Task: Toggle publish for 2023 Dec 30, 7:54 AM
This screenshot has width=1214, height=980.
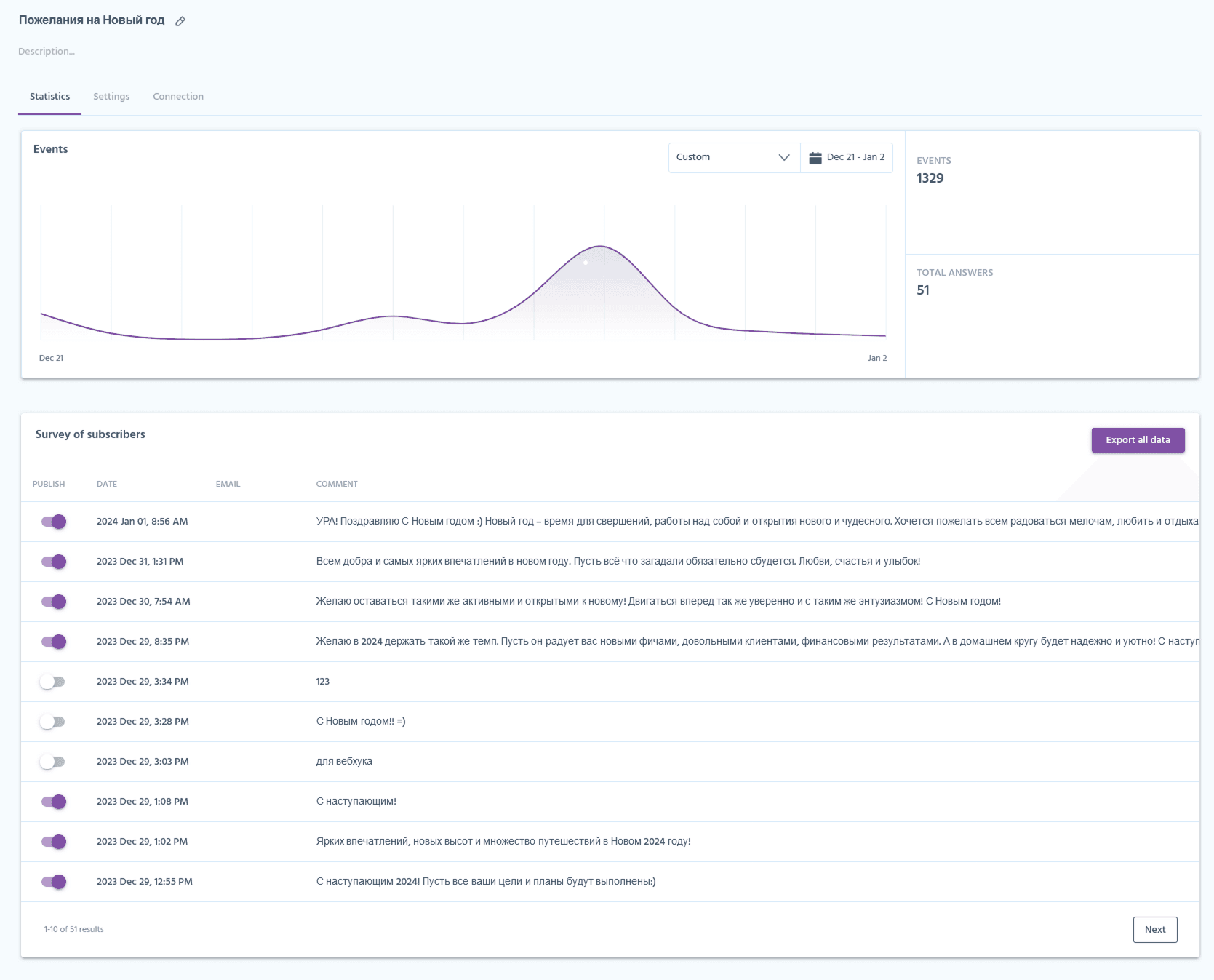Action: (x=54, y=602)
